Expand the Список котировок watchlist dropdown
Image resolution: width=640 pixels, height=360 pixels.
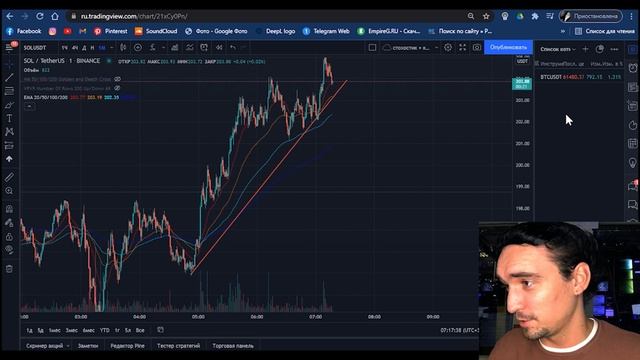[x=558, y=49]
